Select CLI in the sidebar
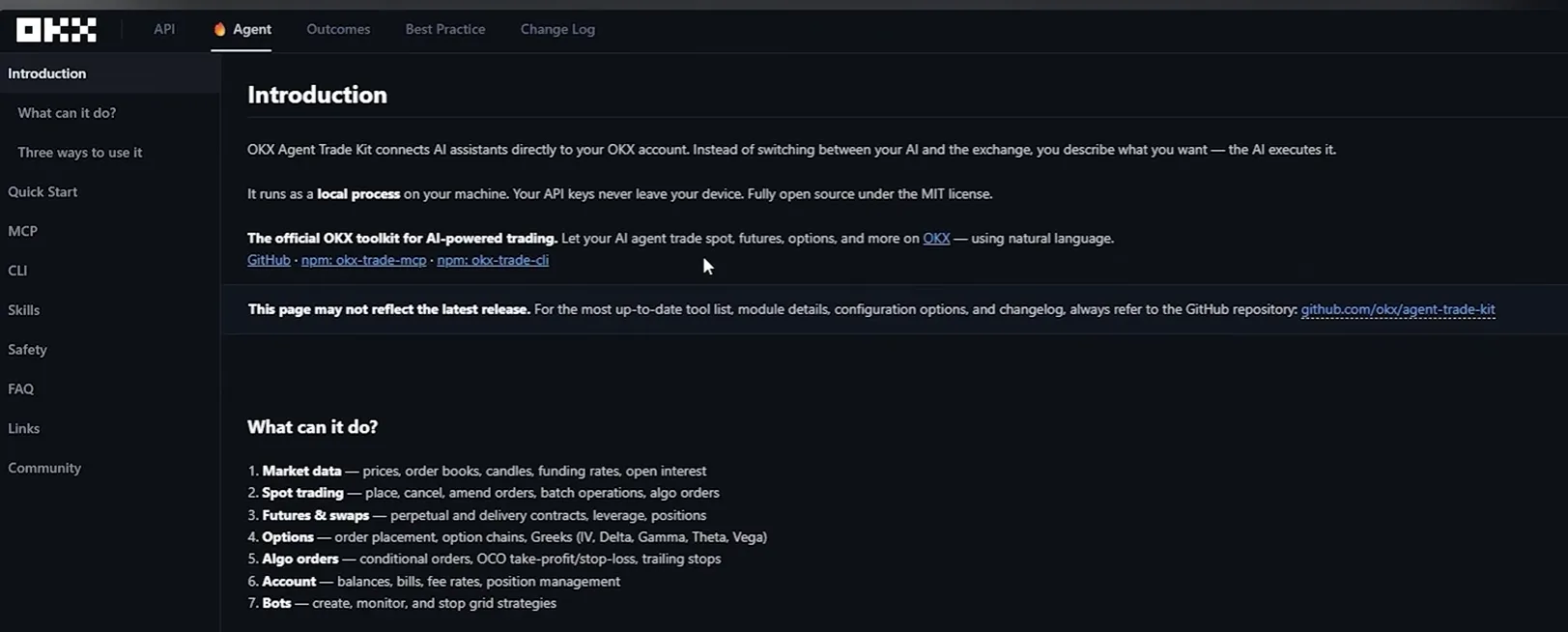 click(17, 271)
